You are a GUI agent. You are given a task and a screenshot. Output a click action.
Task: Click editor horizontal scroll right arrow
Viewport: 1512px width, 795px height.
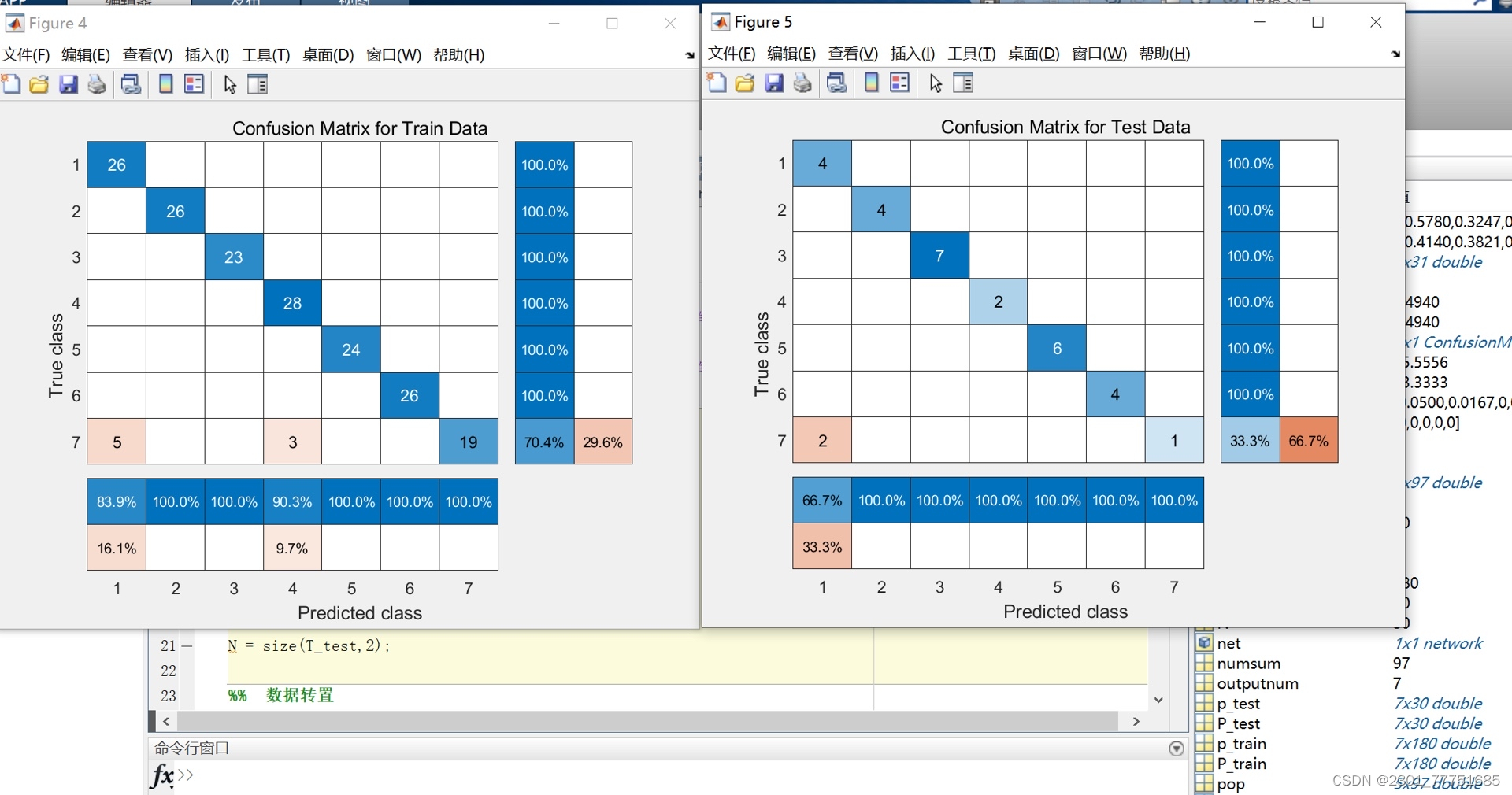1136,721
